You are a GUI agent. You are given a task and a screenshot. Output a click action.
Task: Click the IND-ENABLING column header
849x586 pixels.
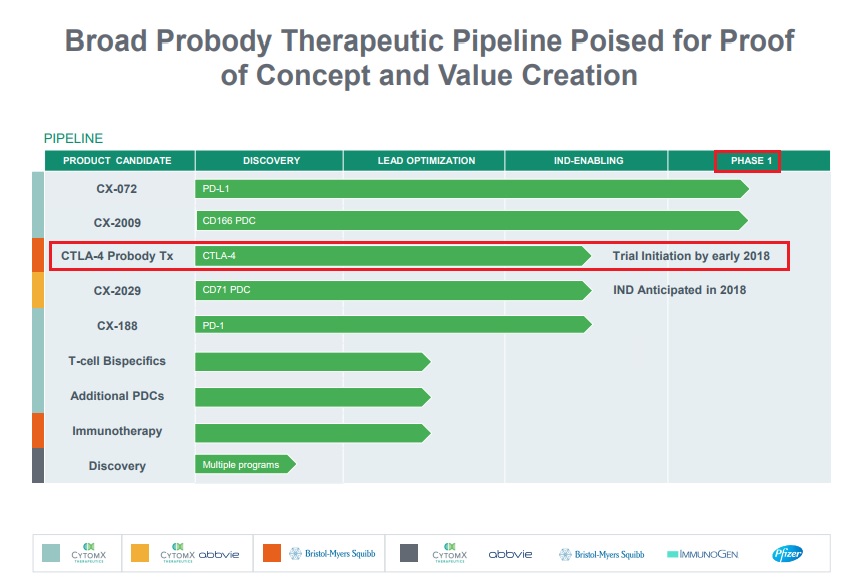point(588,161)
